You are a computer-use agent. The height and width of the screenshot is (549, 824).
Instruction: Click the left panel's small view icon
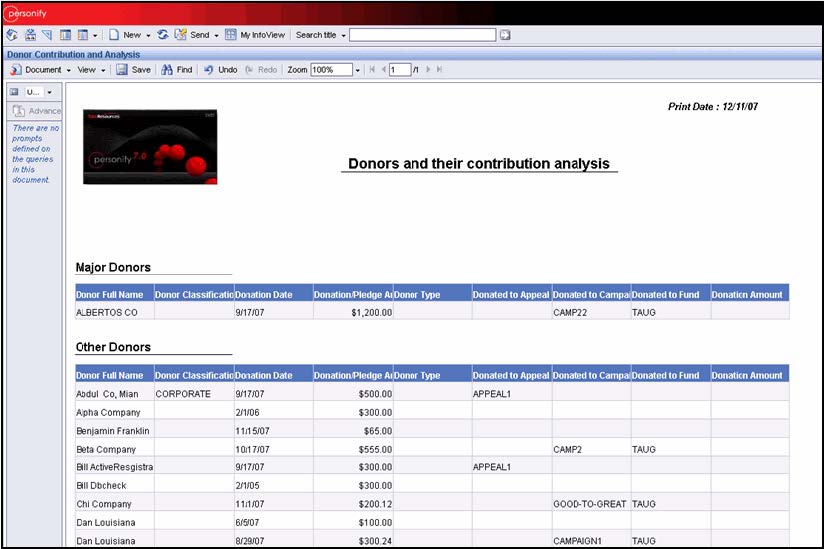(x=15, y=92)
